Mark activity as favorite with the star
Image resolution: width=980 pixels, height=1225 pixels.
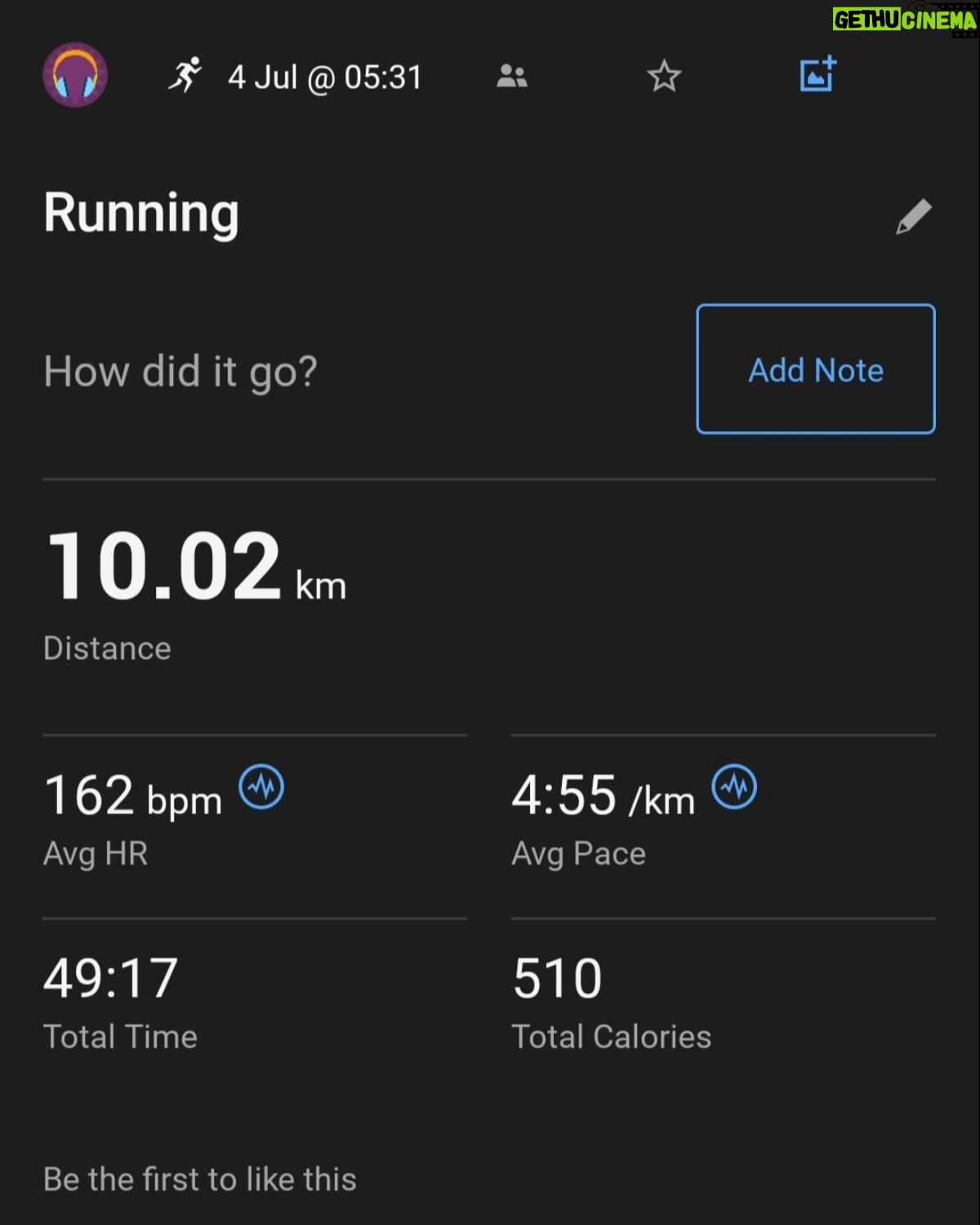(x=664, y=76)
